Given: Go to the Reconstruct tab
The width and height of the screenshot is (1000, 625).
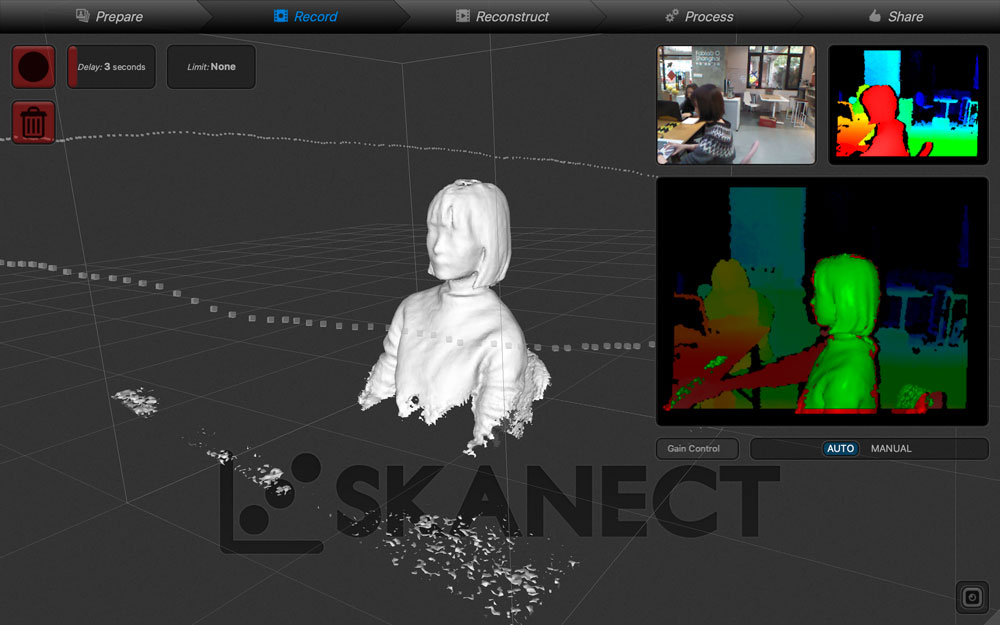Looking at the screenshot, I should pos(502,16).
